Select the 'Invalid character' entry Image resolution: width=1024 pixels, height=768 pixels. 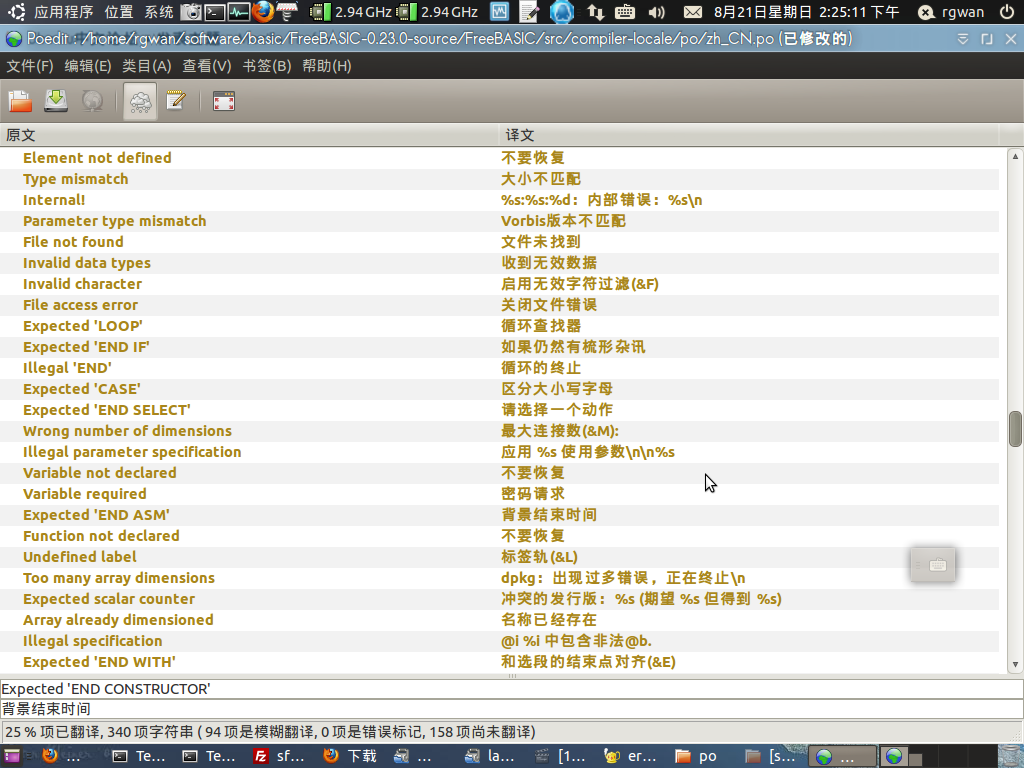click(499, 284)
